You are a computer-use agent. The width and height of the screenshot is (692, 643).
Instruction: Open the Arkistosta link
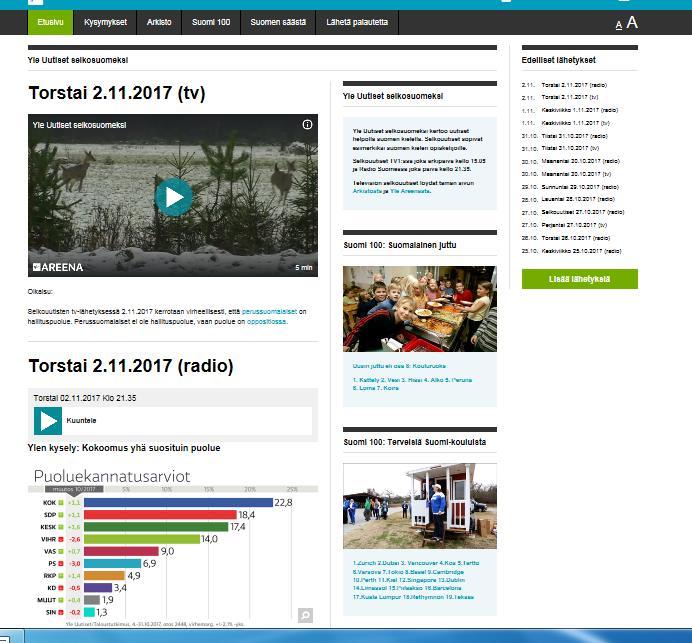pyautogui.click(x=367, y=191)
